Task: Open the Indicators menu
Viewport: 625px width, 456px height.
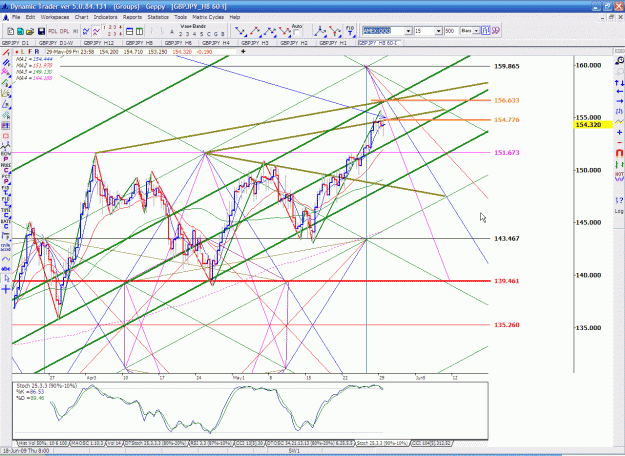Action: tap(105, 17)
